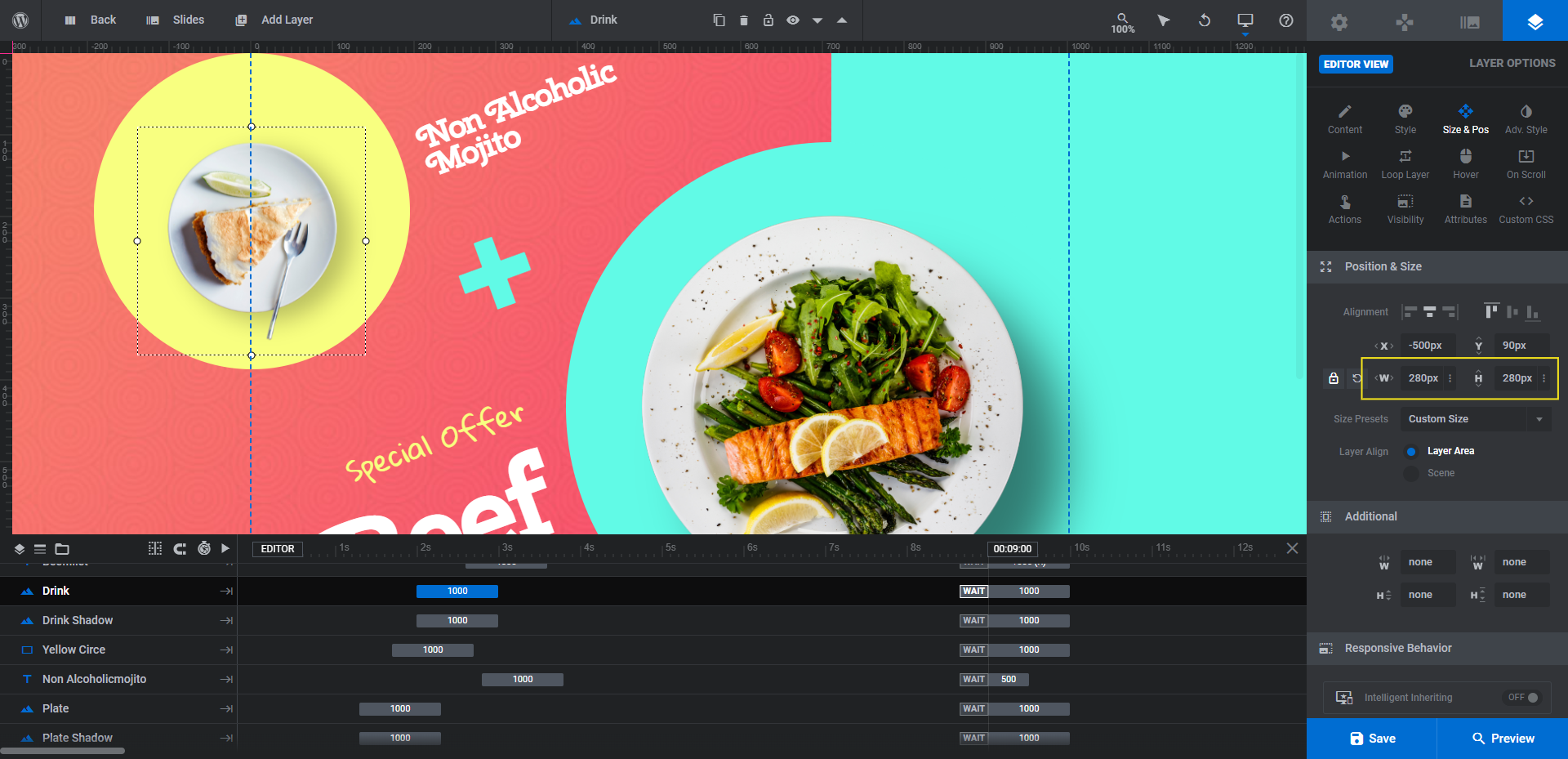Select the Yellow Circe layer row
This screenshot has width=1568, height=759.
click(118, 650)
